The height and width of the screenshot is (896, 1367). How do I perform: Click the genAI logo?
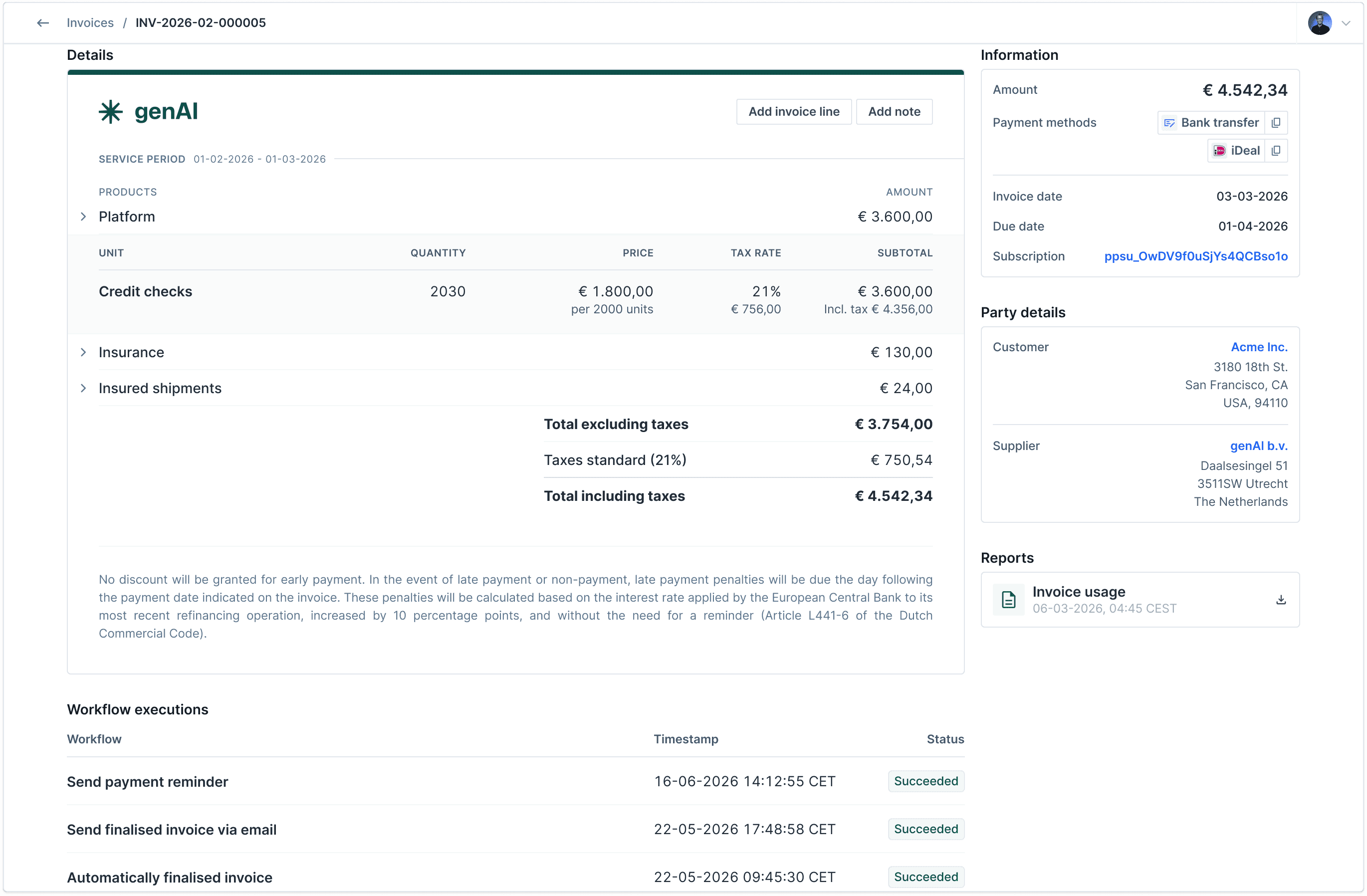[x=148, y=111]
